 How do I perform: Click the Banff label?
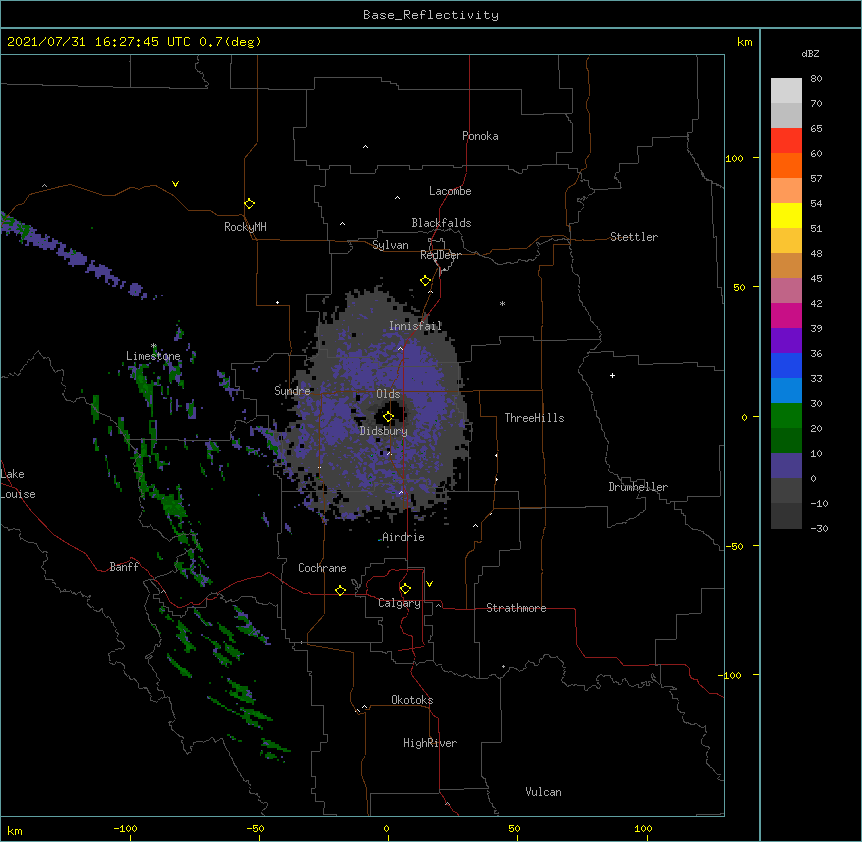point(124,567)
